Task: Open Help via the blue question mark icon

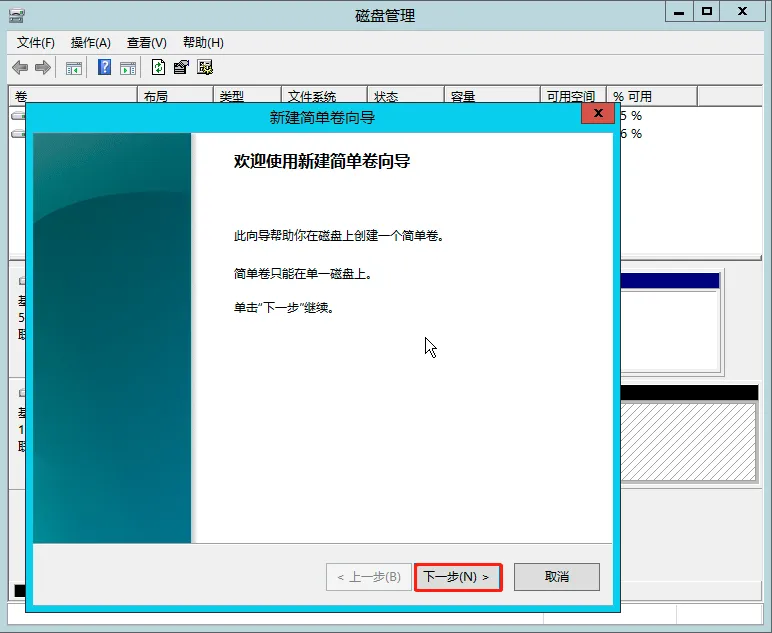Action: pos(104,68)
